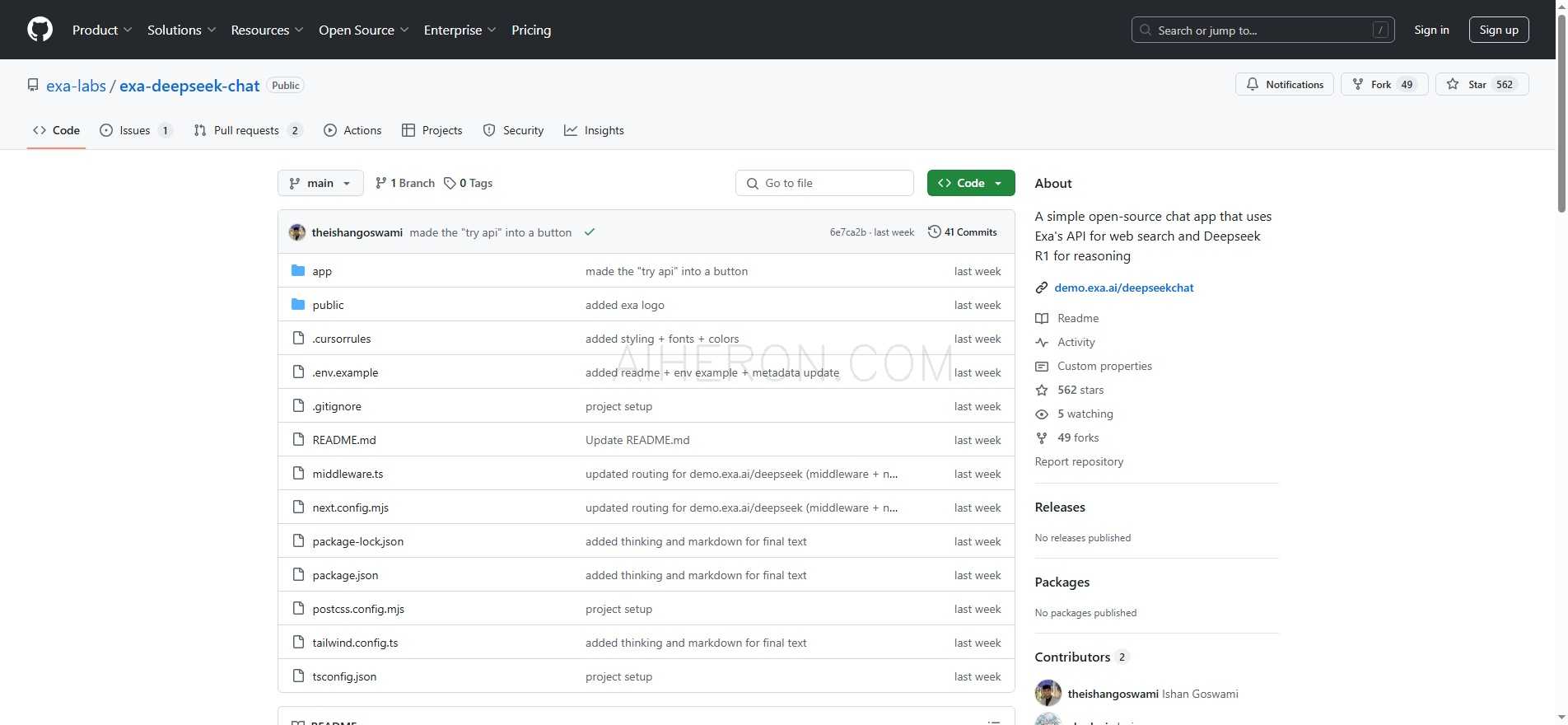Screen dimensions: 1568x725
Task: Open the Notifications bell button
Action: click(1284, 85)
